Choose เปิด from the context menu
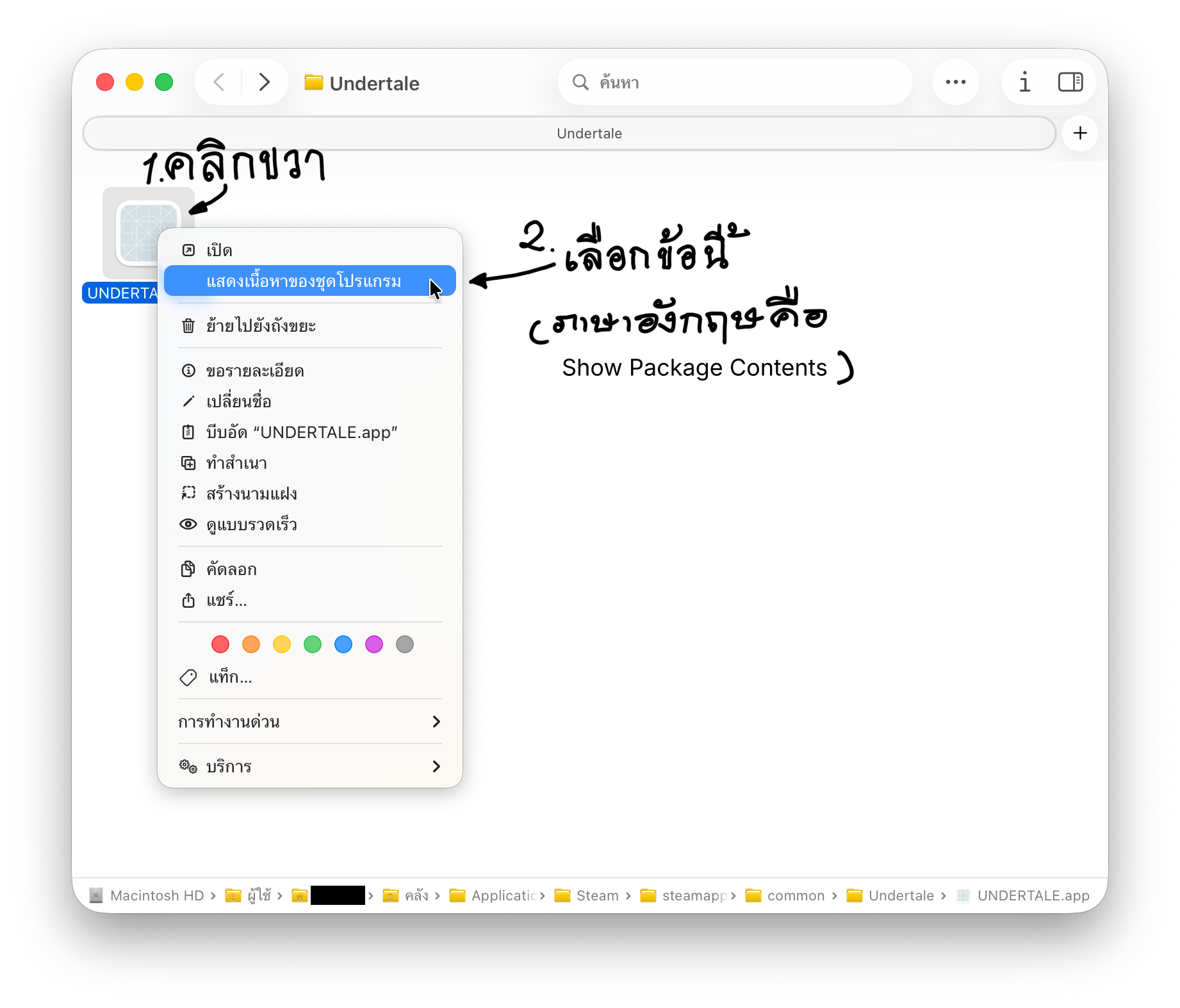 coord(310,250)
